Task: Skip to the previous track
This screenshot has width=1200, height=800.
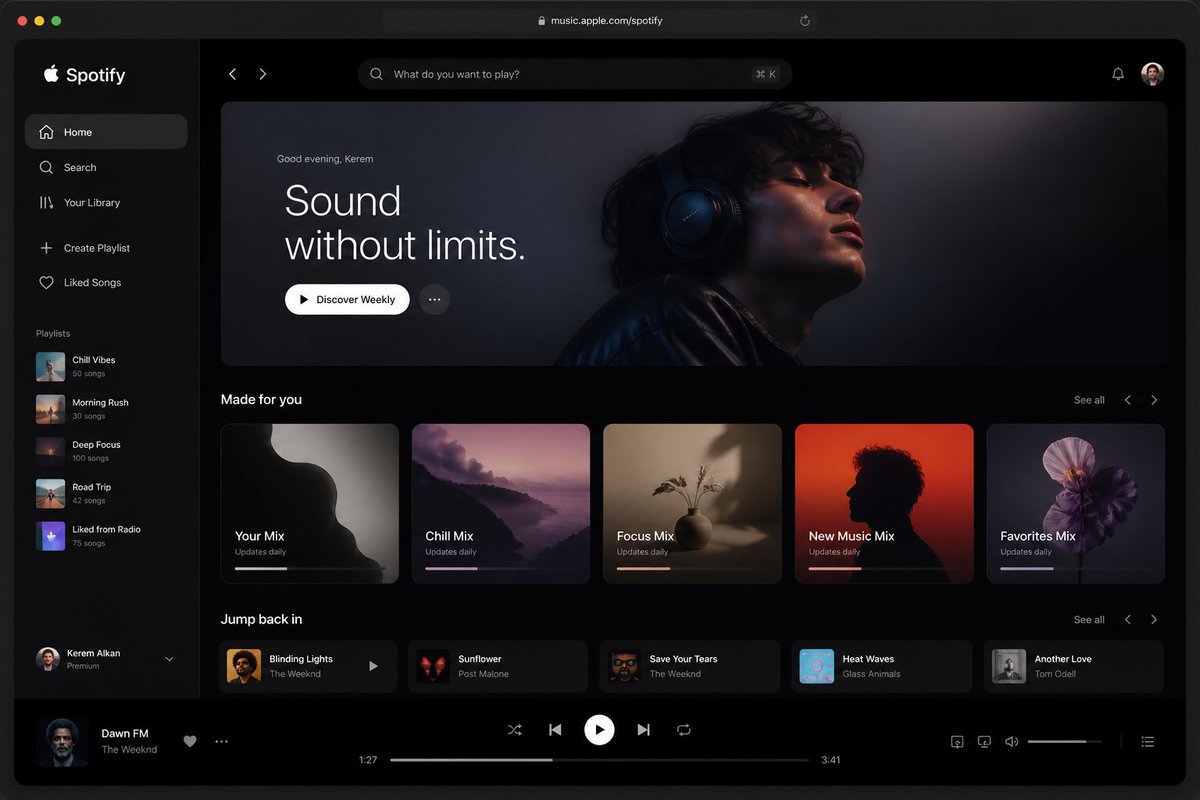Action: pyautogui.click(x=555, y=730)
